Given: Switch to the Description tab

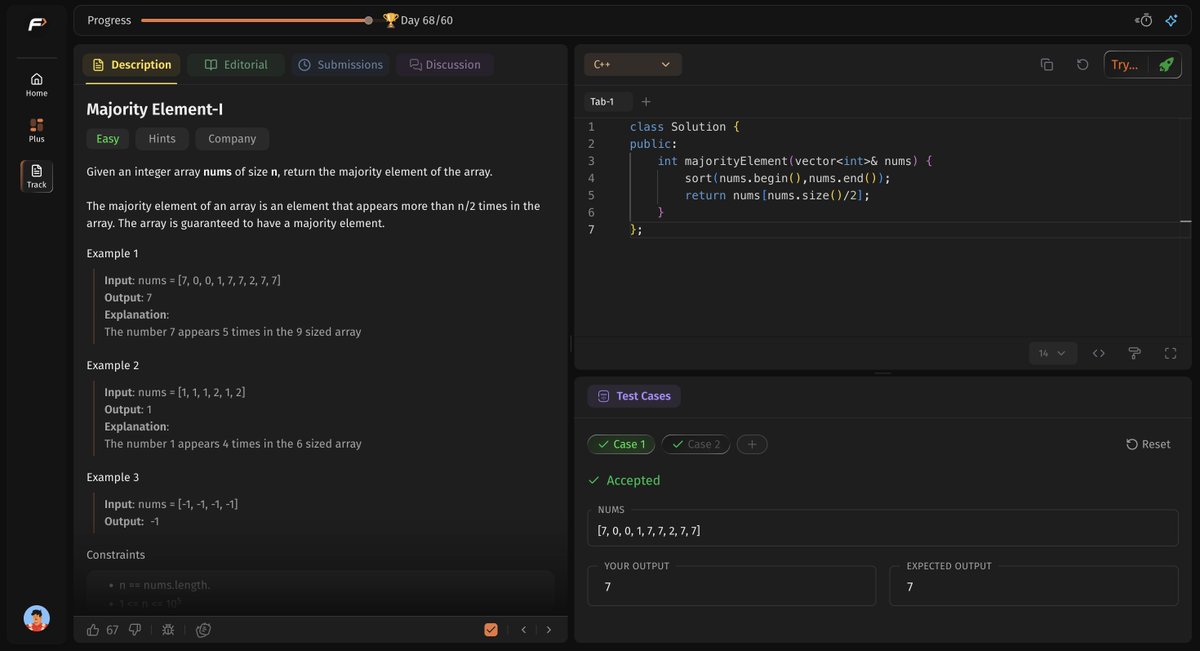Looking at the screenshot, I should click(x=131, y=64).
